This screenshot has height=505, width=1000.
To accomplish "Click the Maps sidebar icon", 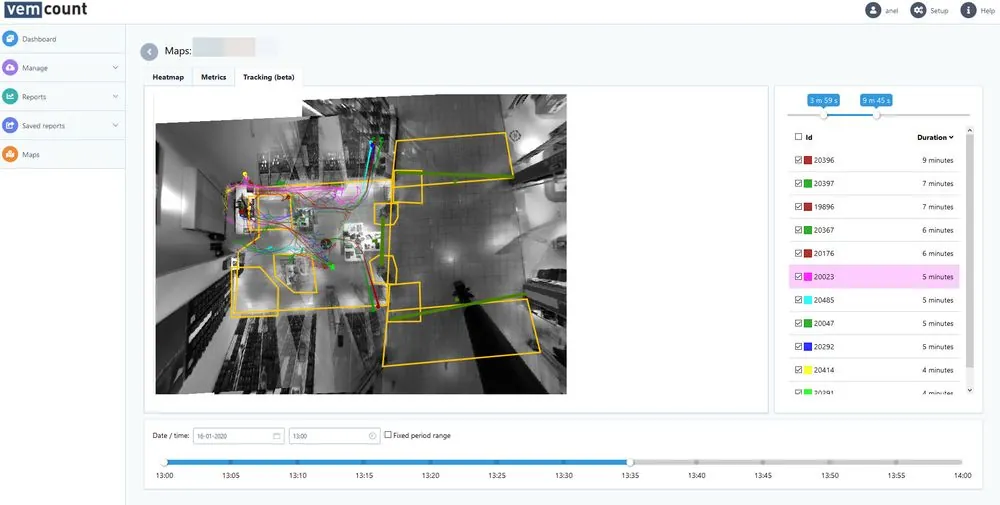I will (x=10, y=154).
